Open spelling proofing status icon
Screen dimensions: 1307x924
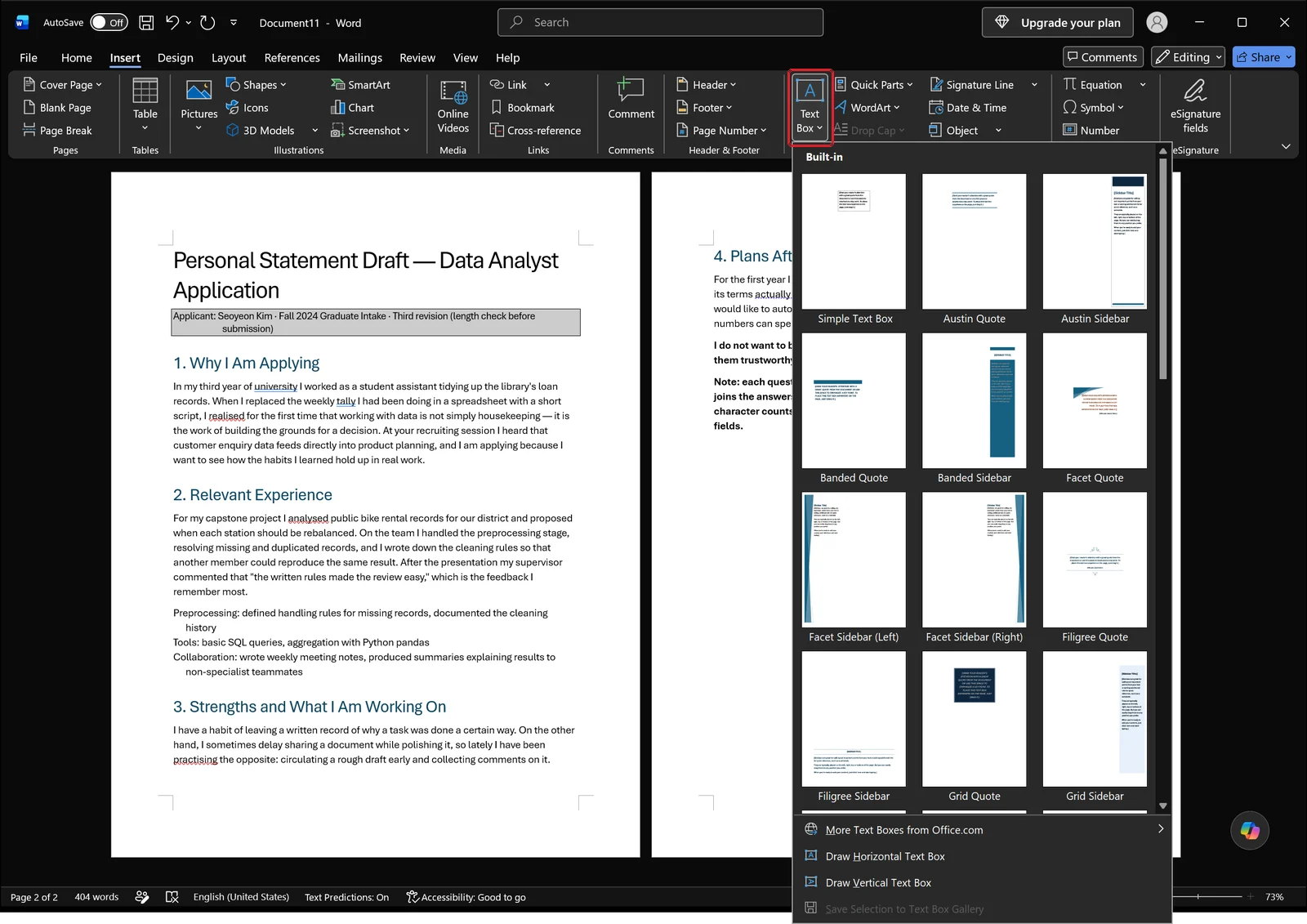(172, 897)
